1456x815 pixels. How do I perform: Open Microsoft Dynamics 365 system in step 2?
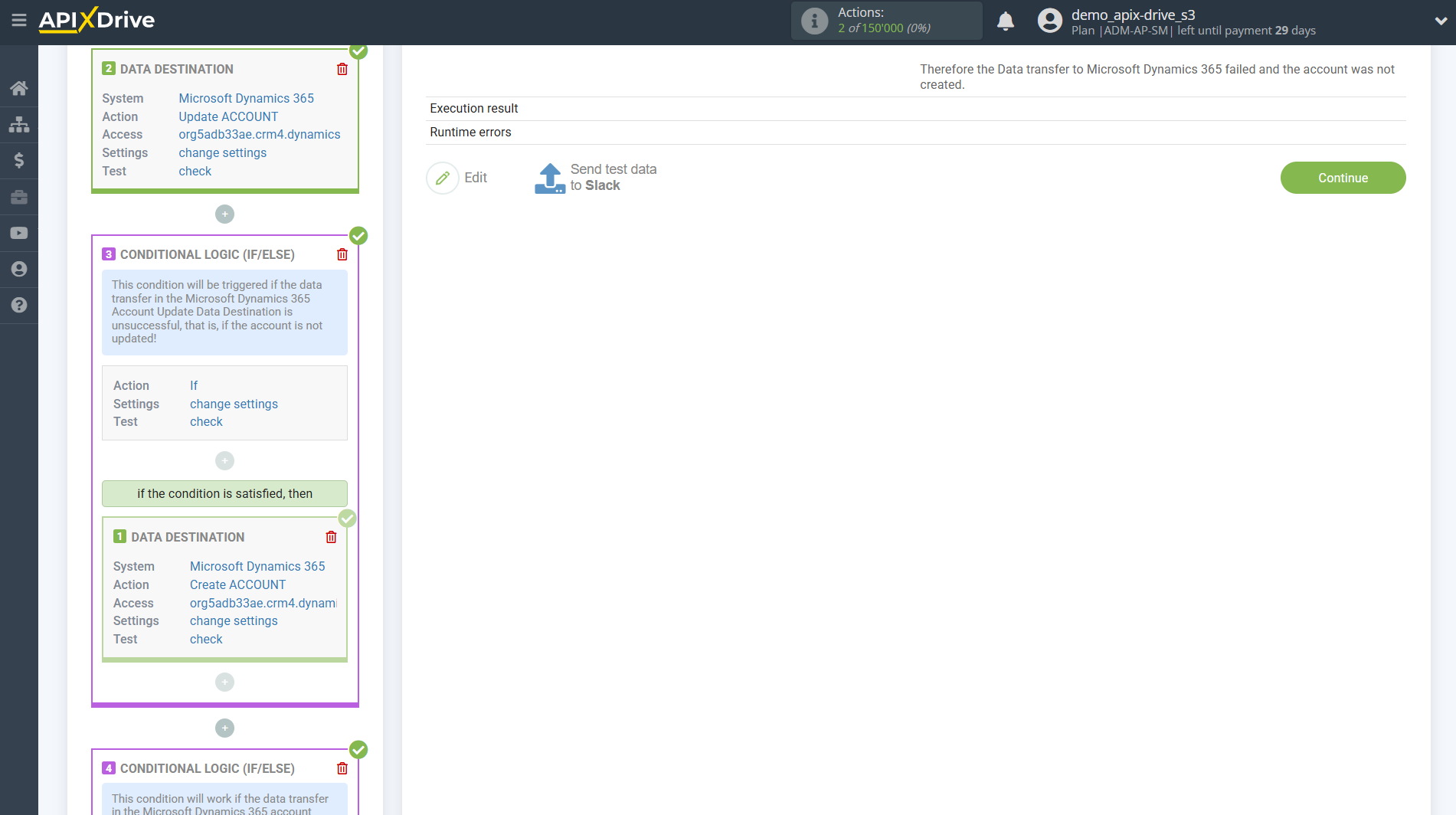click(x=246, y=98)
